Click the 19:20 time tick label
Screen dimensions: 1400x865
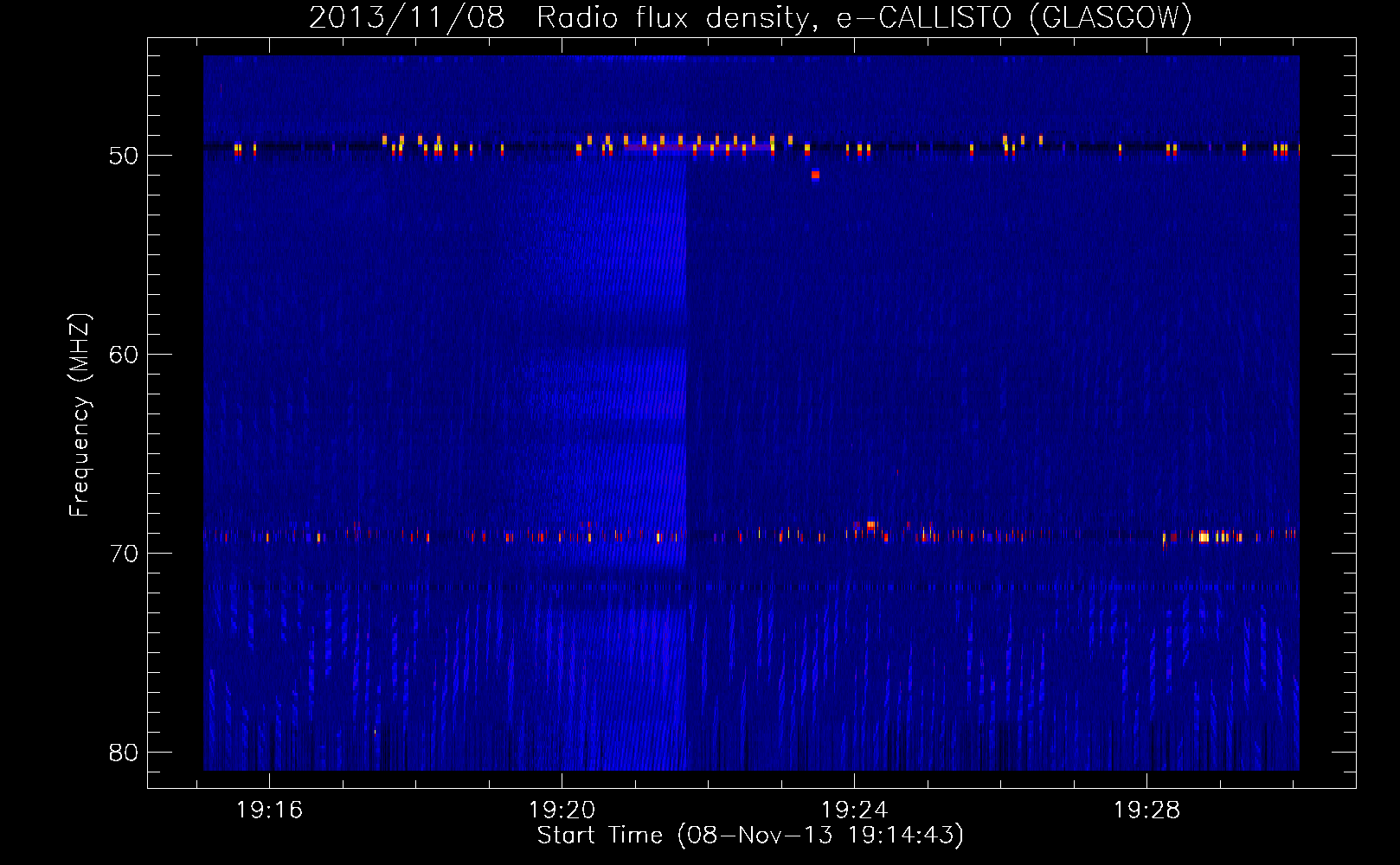point(562,811)
